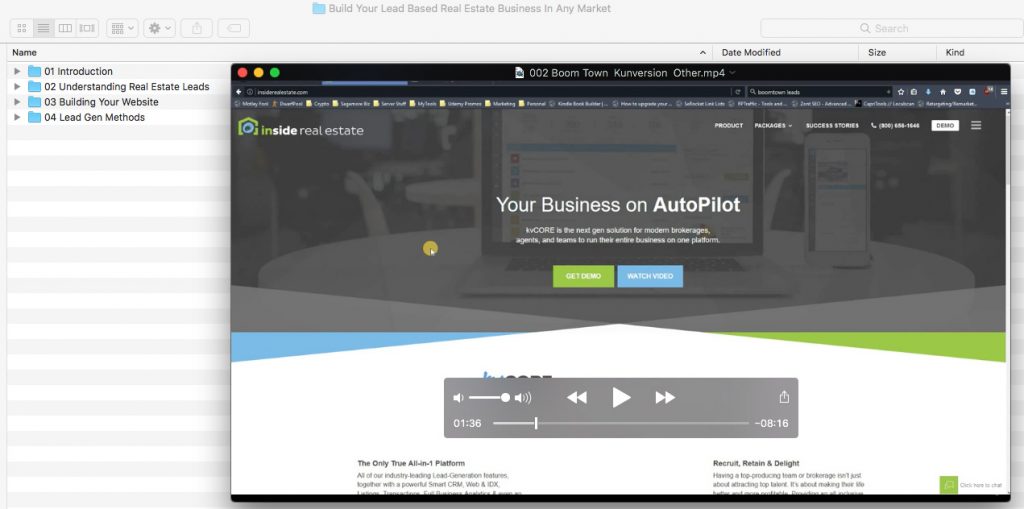Toggle the -08:16 remaining time display
This screenshot has width=1024, height=509.
pyautogui.click(x=771, y=423)
